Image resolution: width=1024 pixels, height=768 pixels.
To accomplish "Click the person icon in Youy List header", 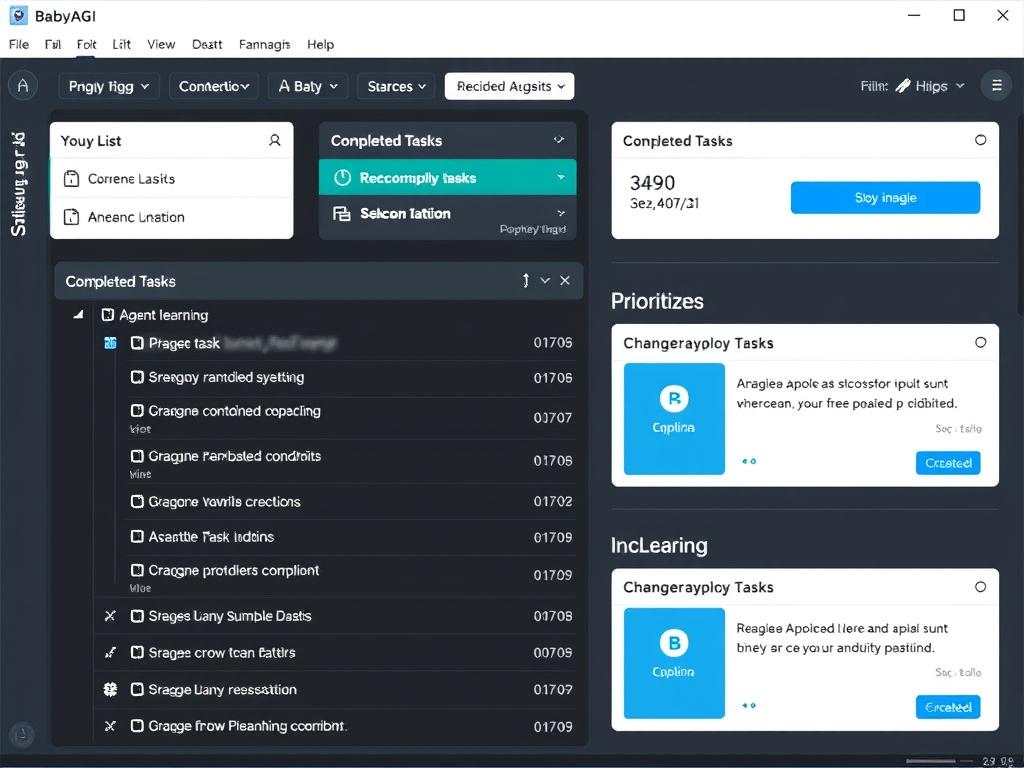I will coord(275,140).
